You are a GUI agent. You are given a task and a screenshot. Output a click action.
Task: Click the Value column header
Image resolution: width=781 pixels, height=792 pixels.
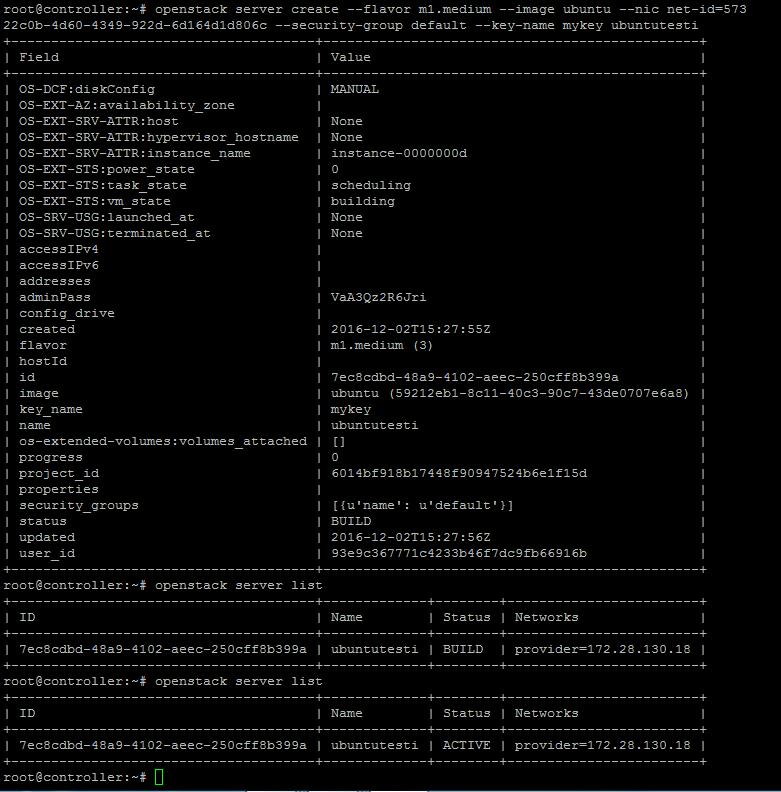click(x=351, y=57)
